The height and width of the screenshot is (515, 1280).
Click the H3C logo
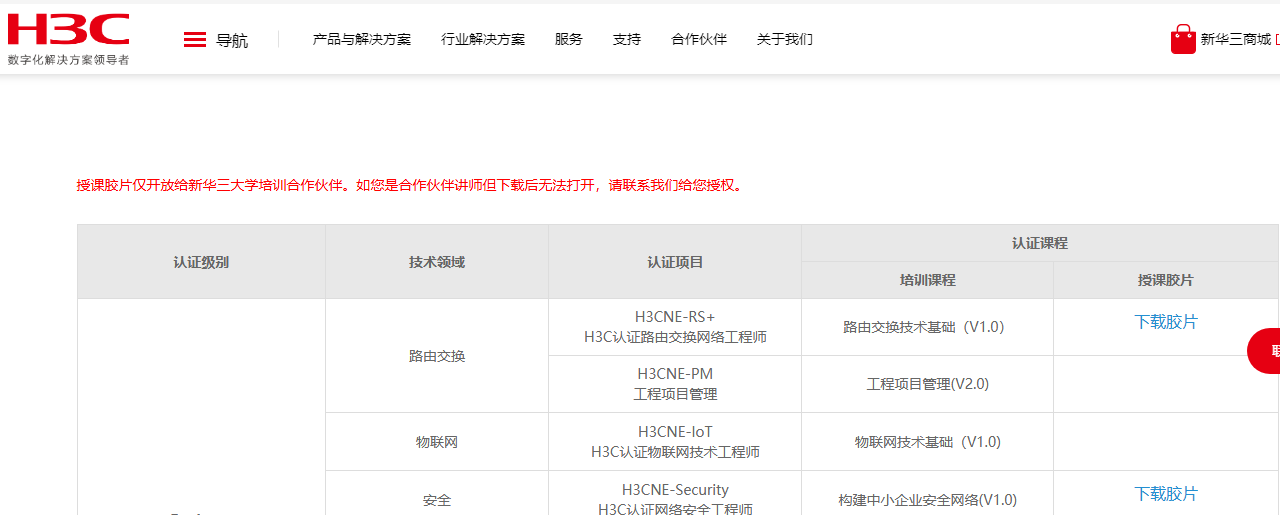[68, 29]
